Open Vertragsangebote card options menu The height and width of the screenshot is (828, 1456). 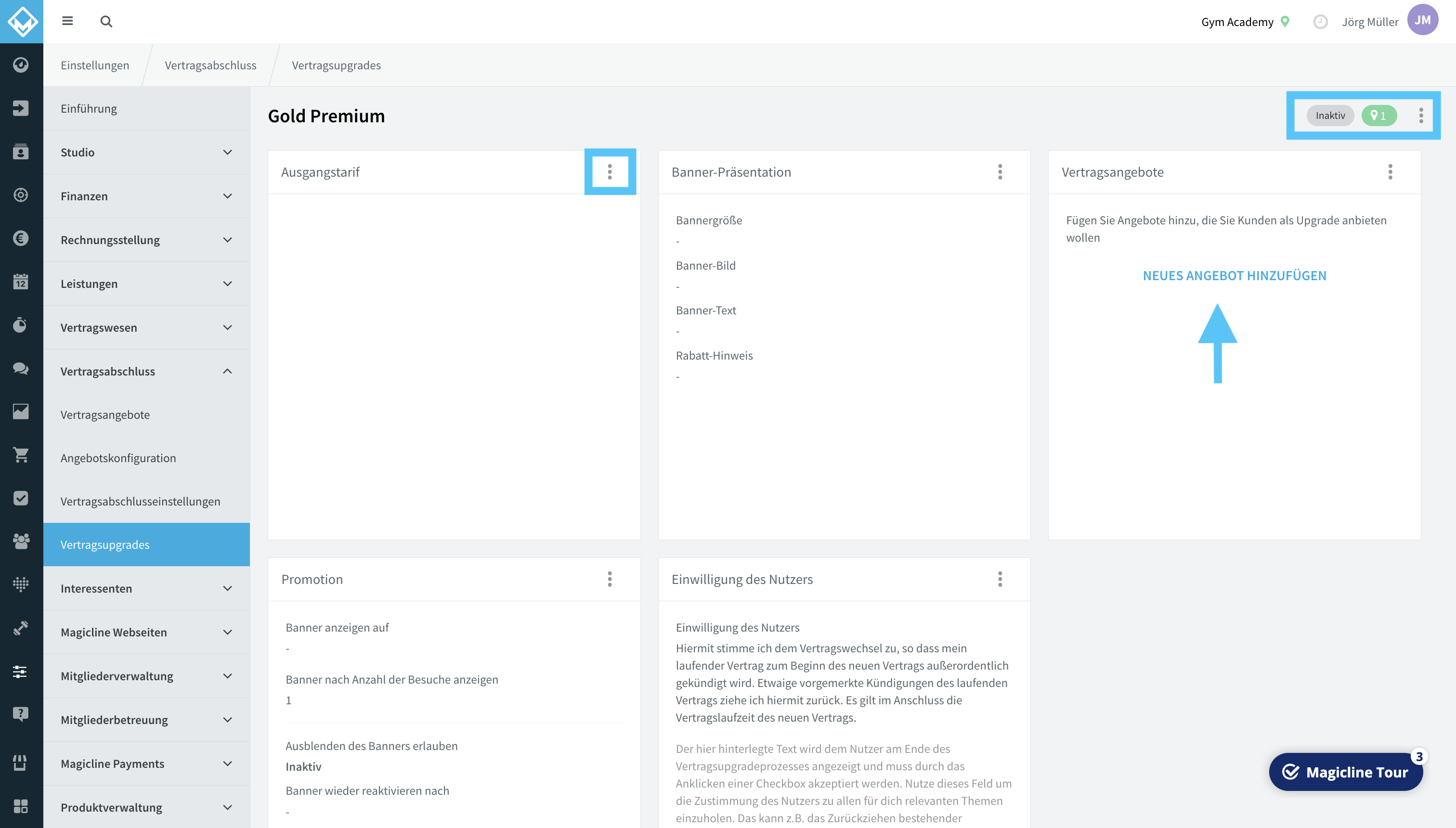[1390, 172]
